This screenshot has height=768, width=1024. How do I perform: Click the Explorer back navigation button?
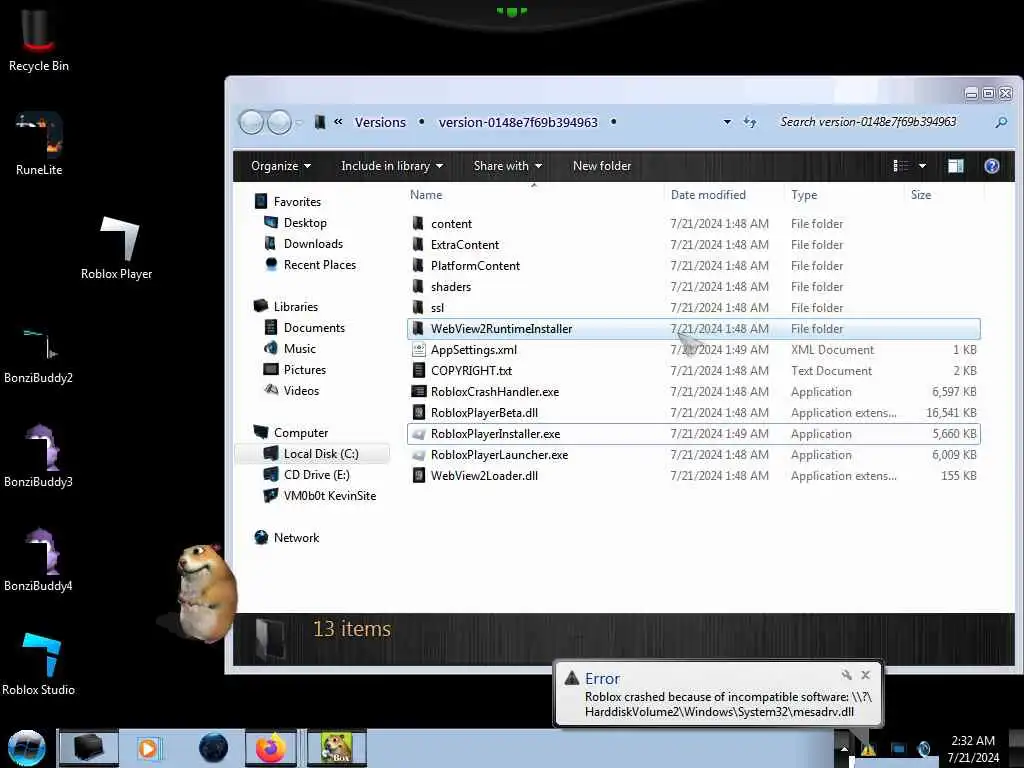(251, 122)
